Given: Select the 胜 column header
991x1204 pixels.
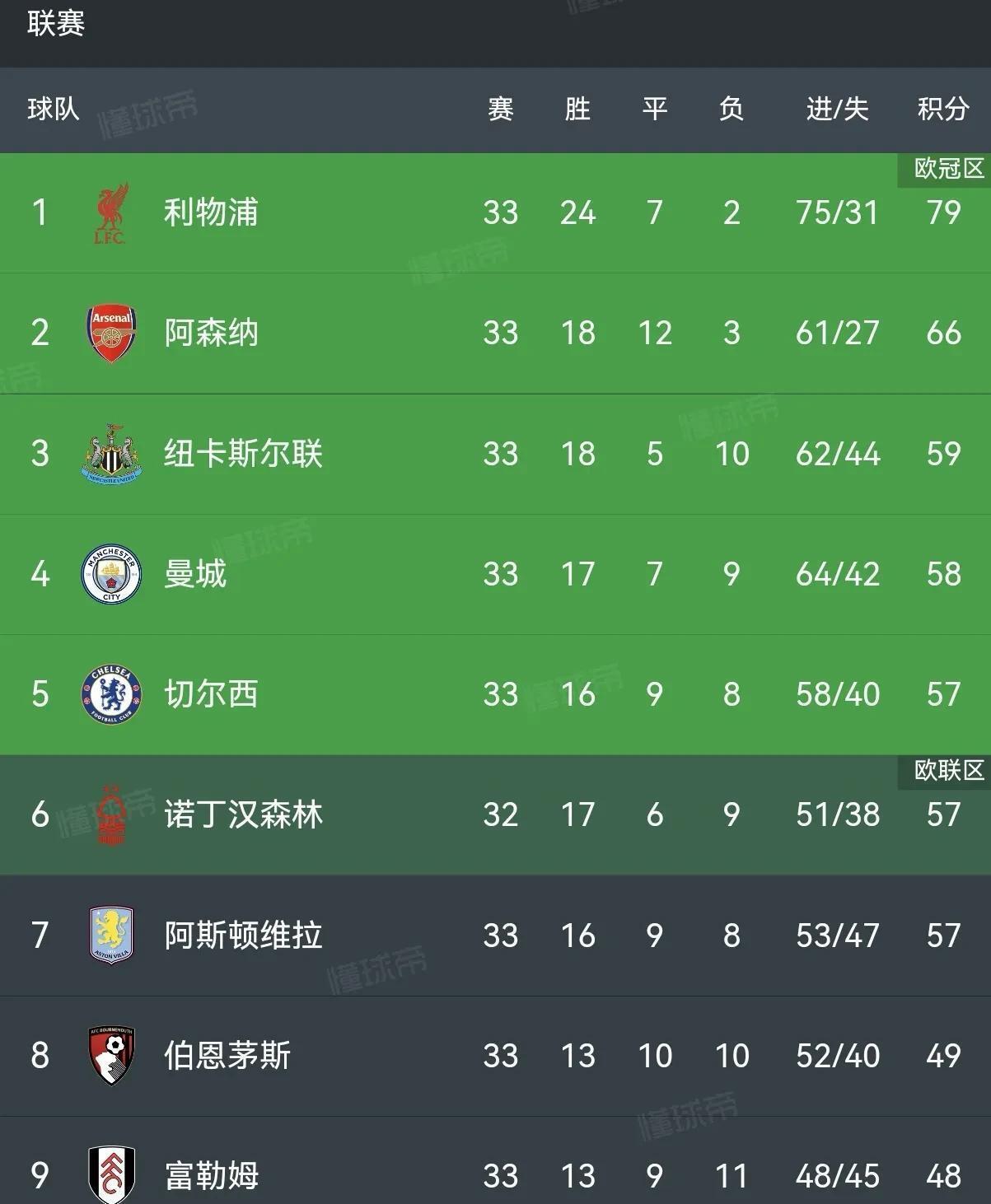Looking at the screenshot, I should pyautogui.click(x=577, y=109).
